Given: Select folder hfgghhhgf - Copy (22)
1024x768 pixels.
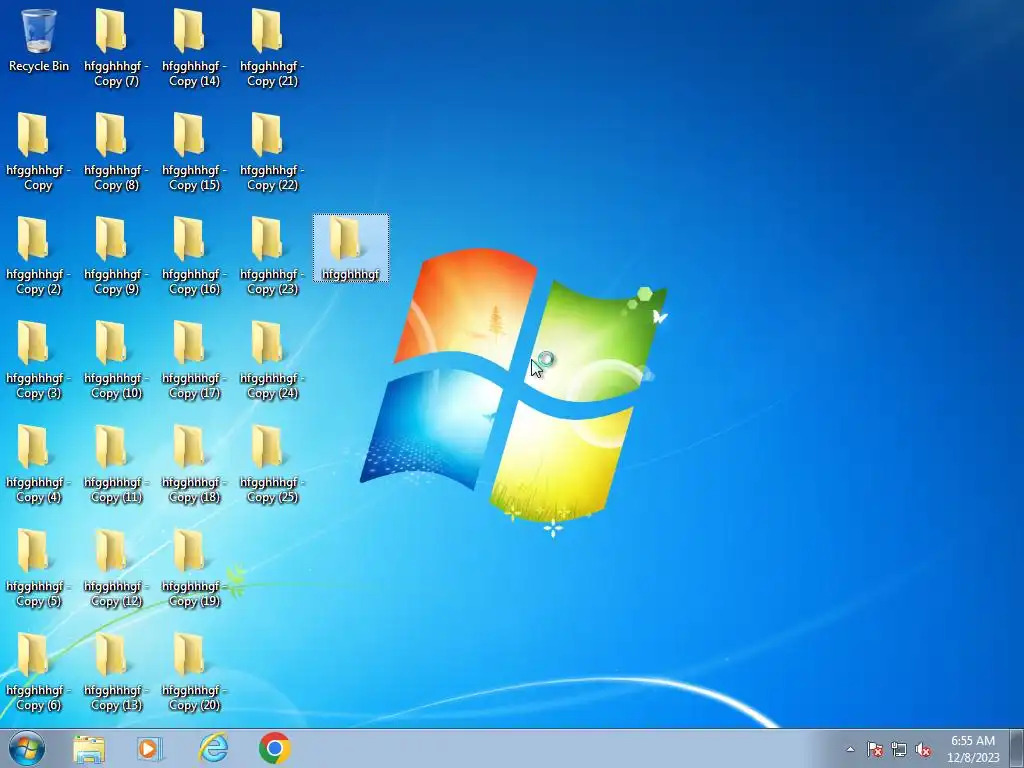Looking at the screenshot, I should [x=272, y=152].
